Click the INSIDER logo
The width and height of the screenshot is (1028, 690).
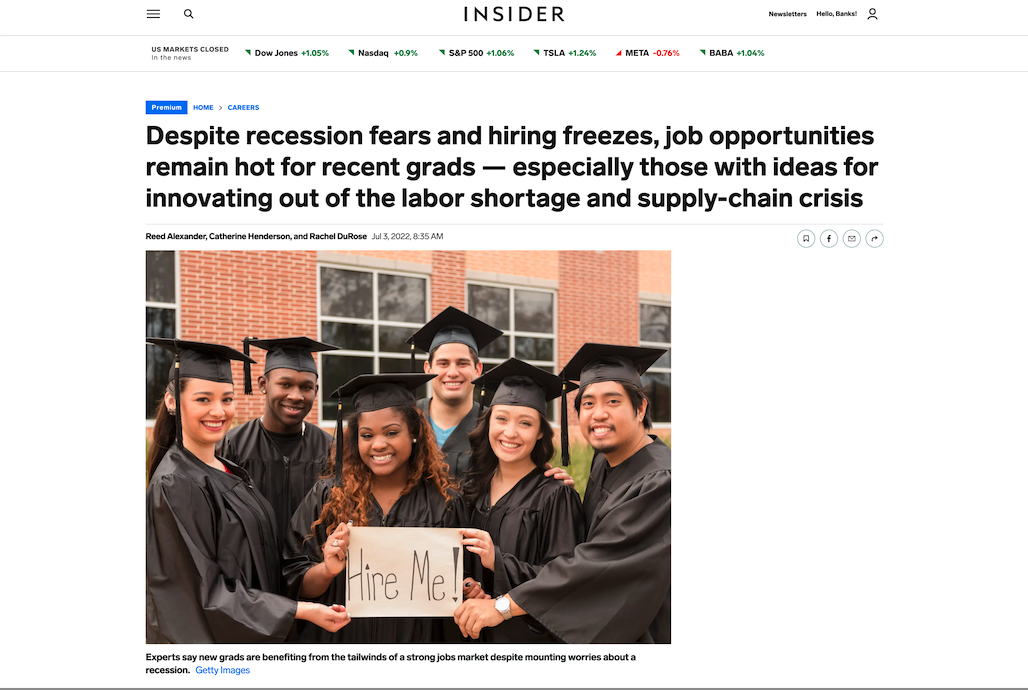click(514, 14)
